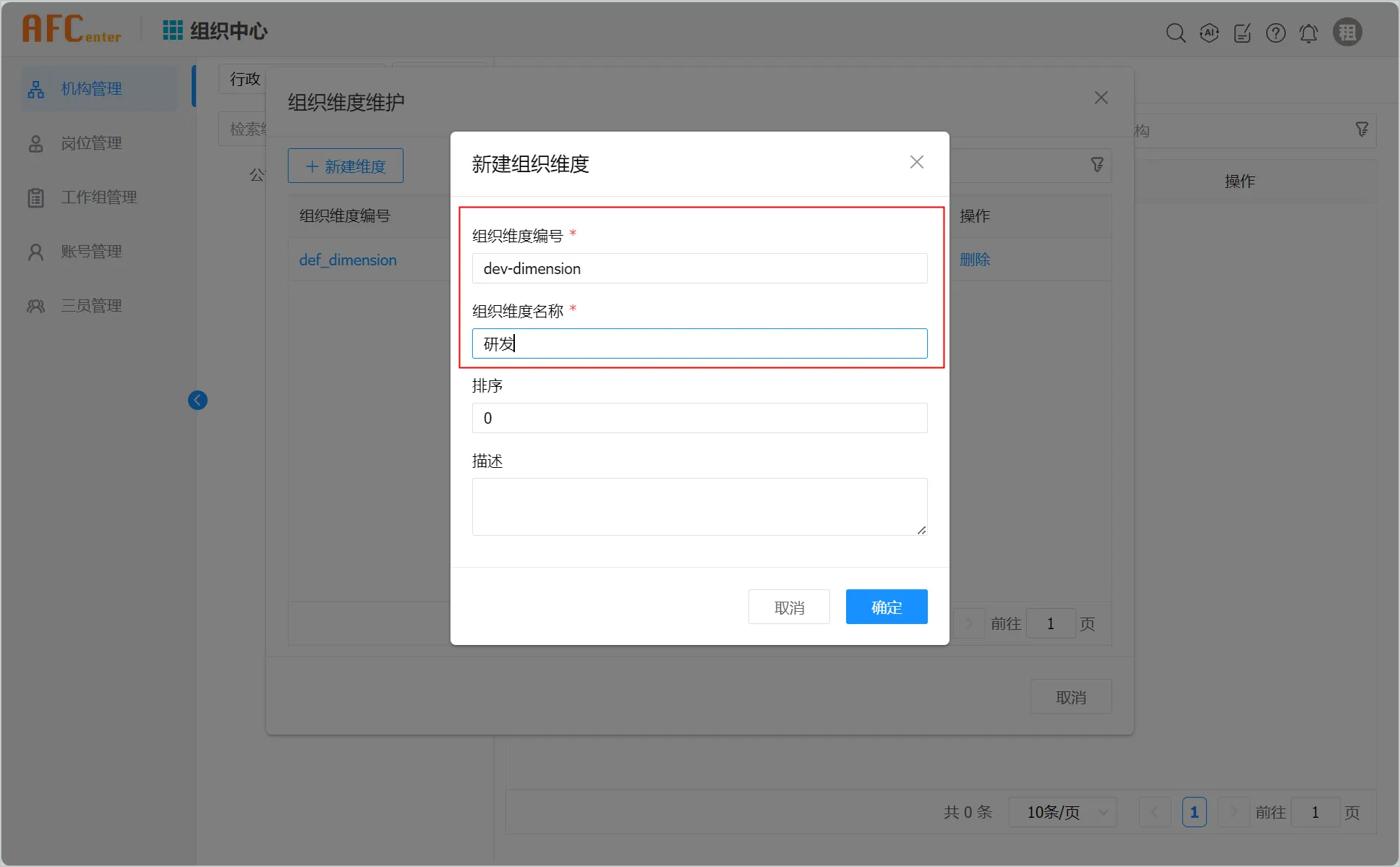The height and width of the screenshot is (867, 1400).
Task: Open the help question mark icon
Action: pyautogui.click(x=1276, y=33)
